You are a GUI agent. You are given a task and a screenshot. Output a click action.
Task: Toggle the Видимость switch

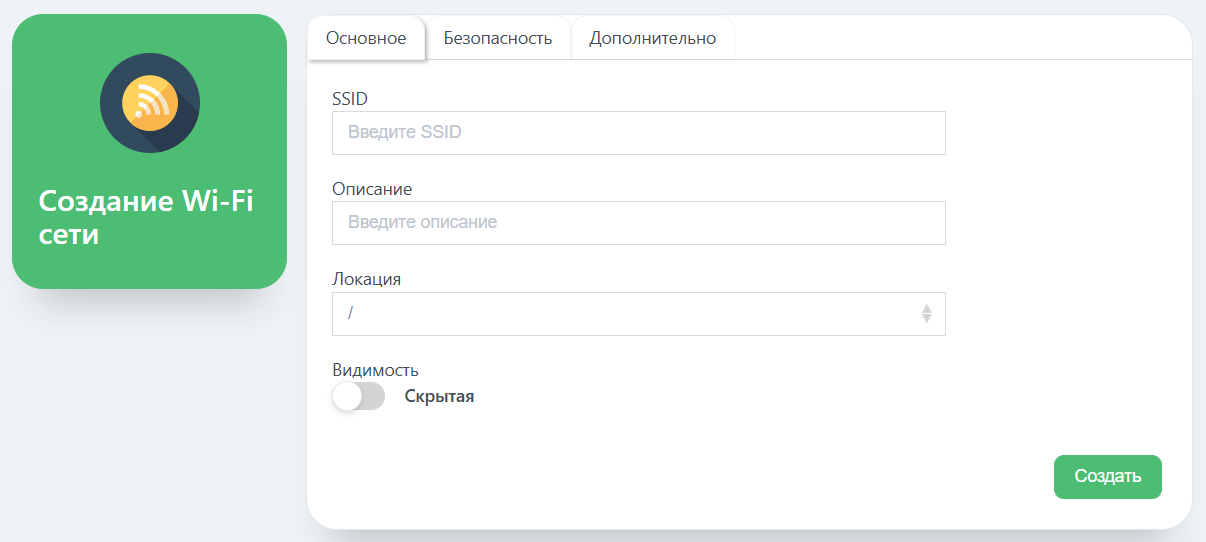[359, 396]
